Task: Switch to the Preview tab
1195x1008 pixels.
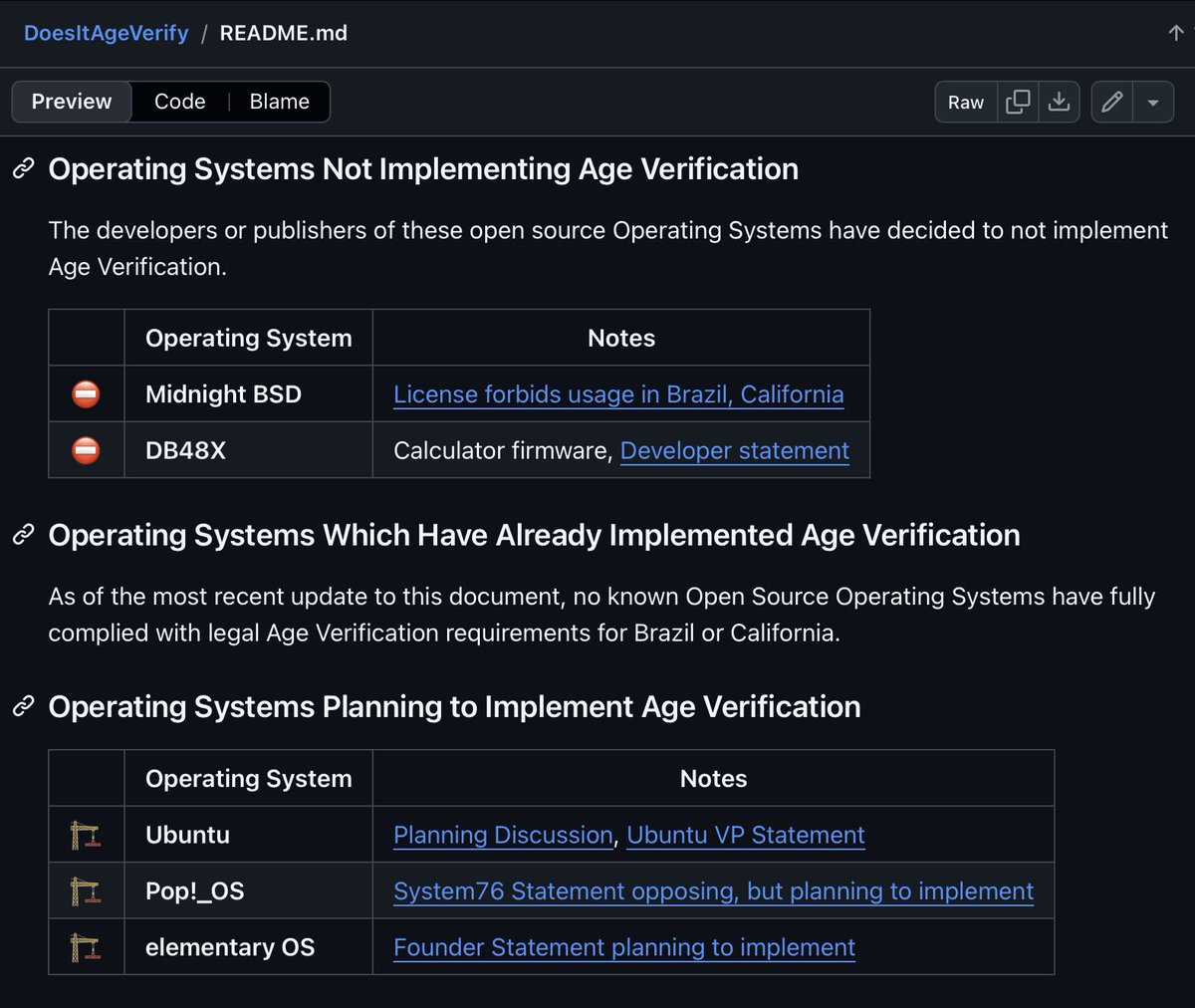Action: (x=72, y=102)
